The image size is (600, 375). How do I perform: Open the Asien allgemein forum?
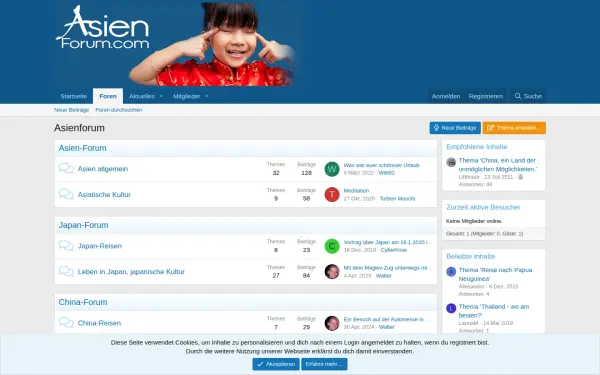[x=103, y=169]
